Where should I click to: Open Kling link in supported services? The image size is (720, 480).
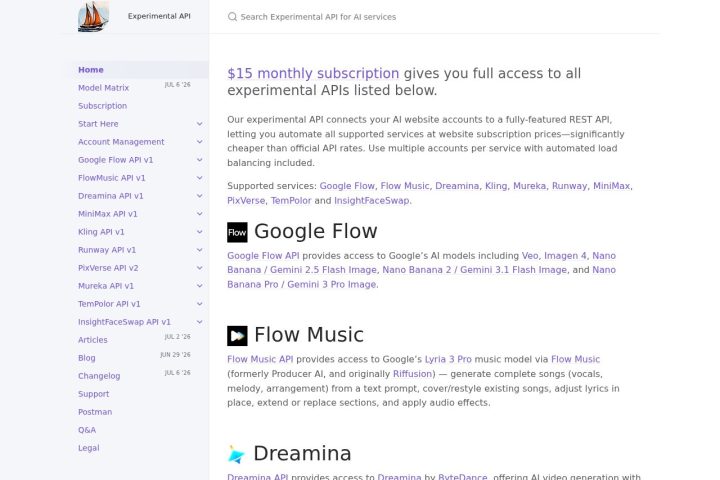point(496,186)
